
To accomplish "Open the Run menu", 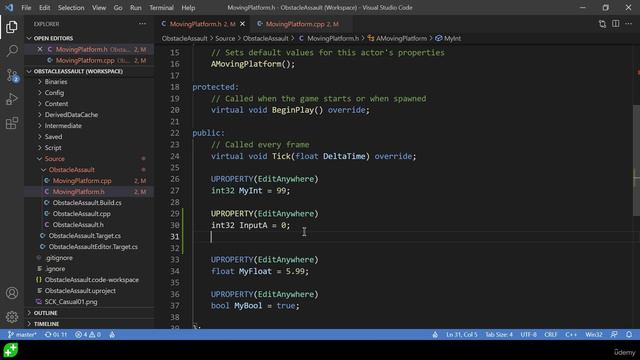I will click(x=136, y=7).
